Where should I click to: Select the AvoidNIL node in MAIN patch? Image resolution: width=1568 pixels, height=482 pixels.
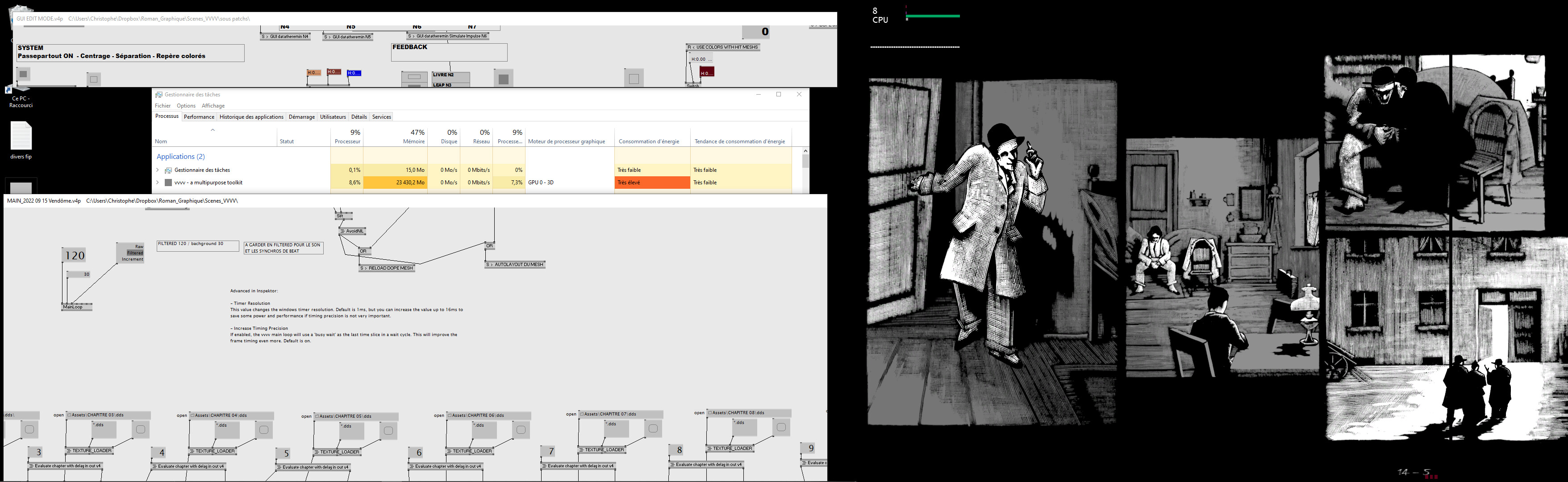pyautogui.click(x=352, y=231)
